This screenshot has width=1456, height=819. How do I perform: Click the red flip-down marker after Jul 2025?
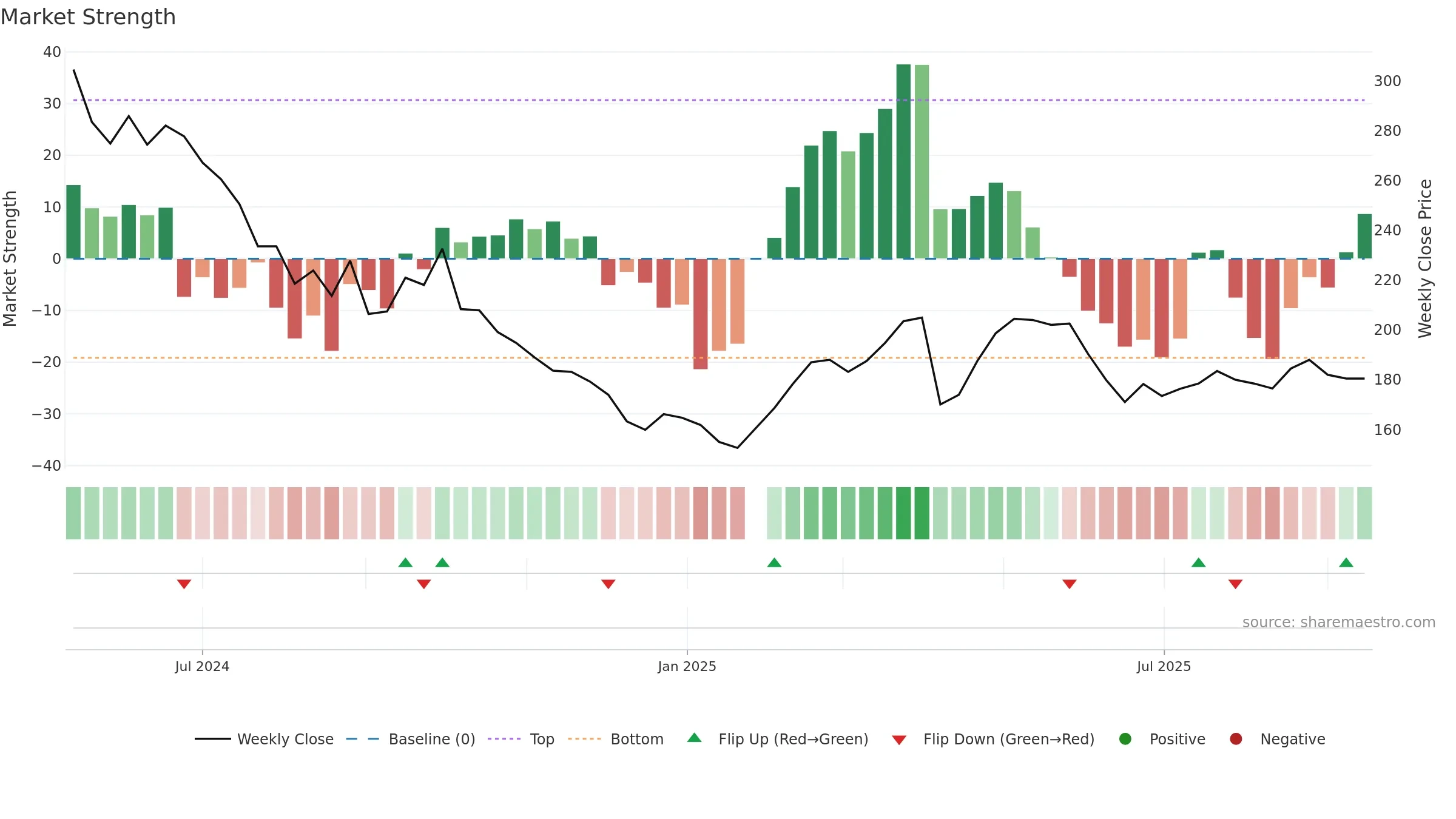[x=1235, y=584]
